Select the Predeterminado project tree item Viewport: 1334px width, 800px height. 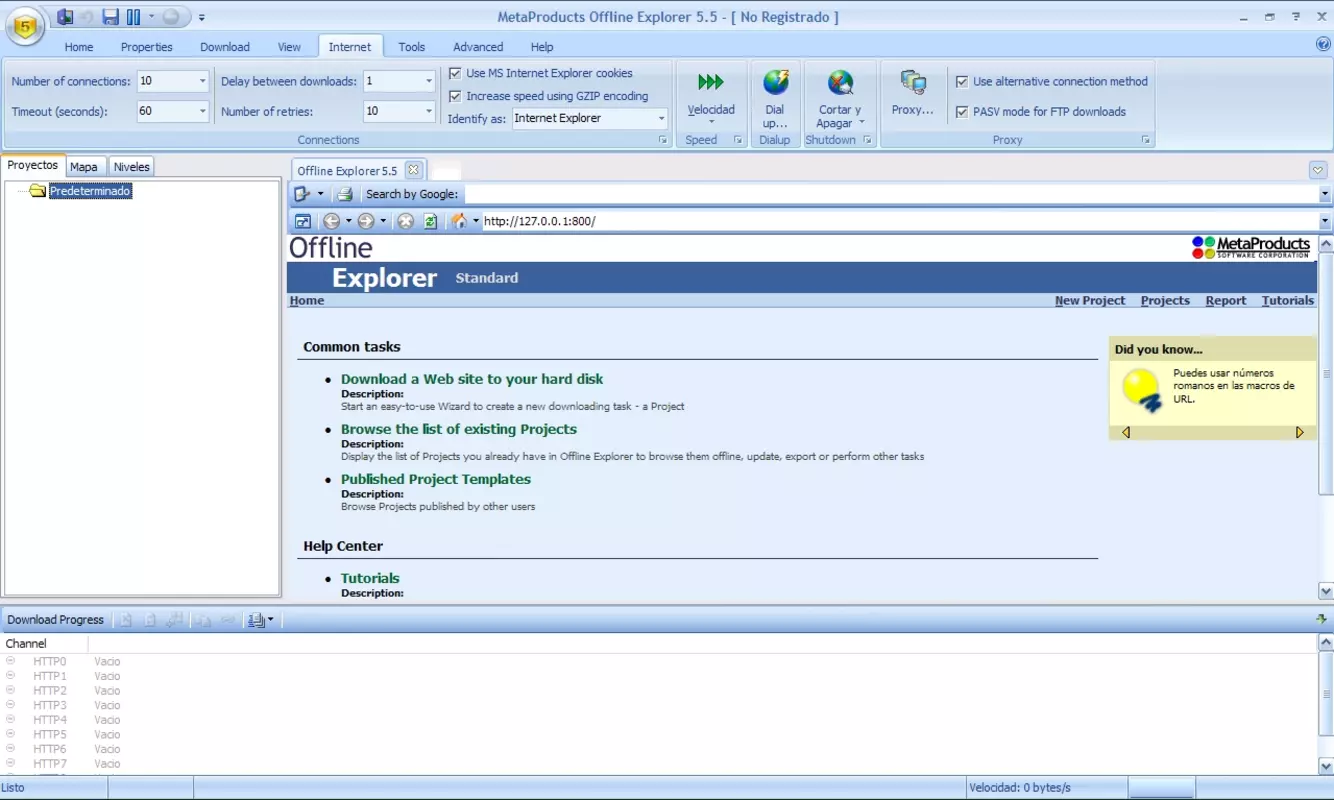pyautogui.click(x=90, y=190)
